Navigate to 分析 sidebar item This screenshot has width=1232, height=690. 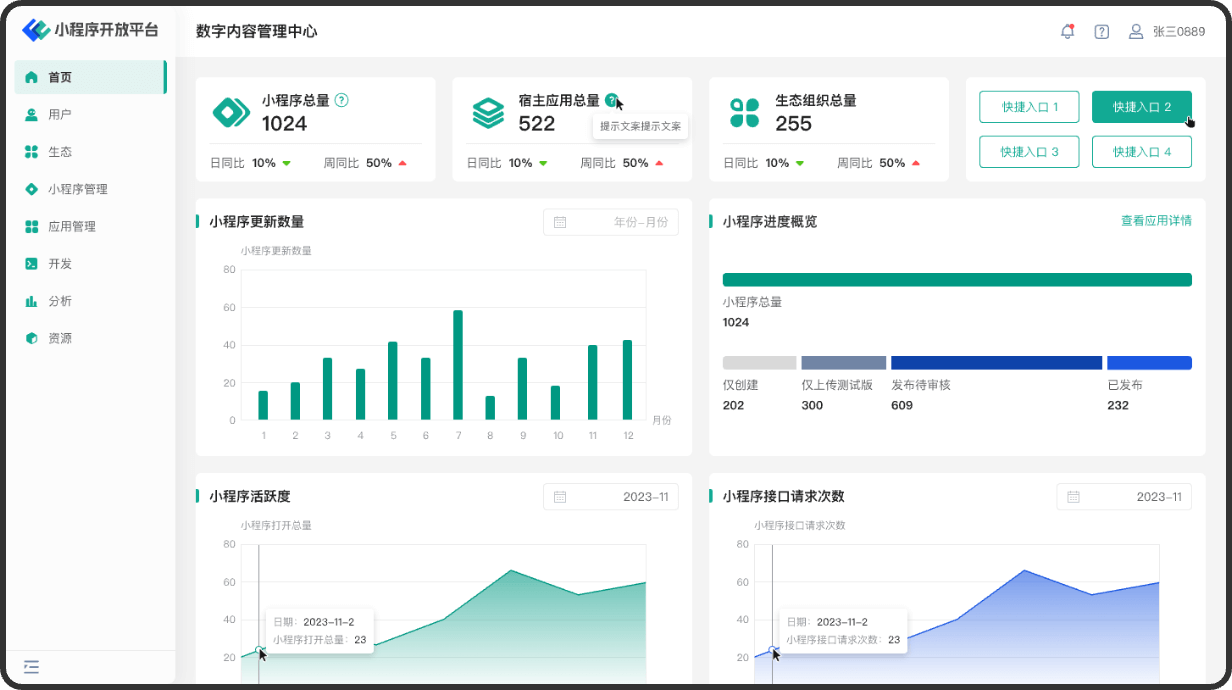click(x=60, y=301)
